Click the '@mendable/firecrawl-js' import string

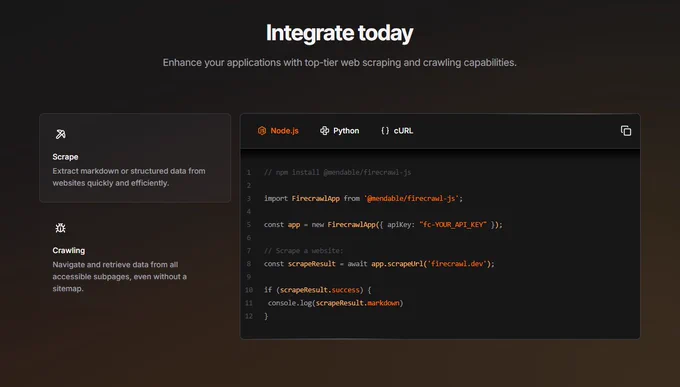pyautogui.click(x=412, y=198)
